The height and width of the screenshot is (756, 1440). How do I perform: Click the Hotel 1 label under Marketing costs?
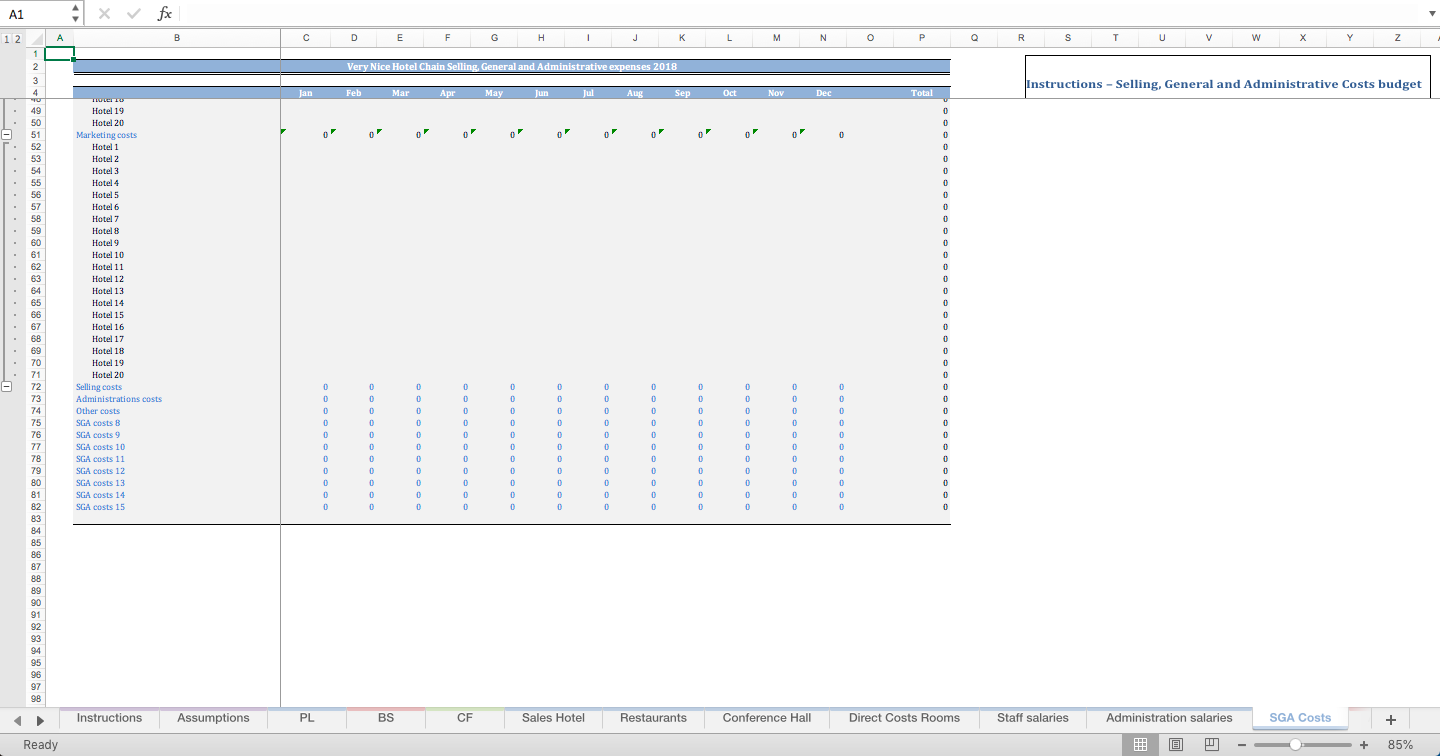pos(105,147)
